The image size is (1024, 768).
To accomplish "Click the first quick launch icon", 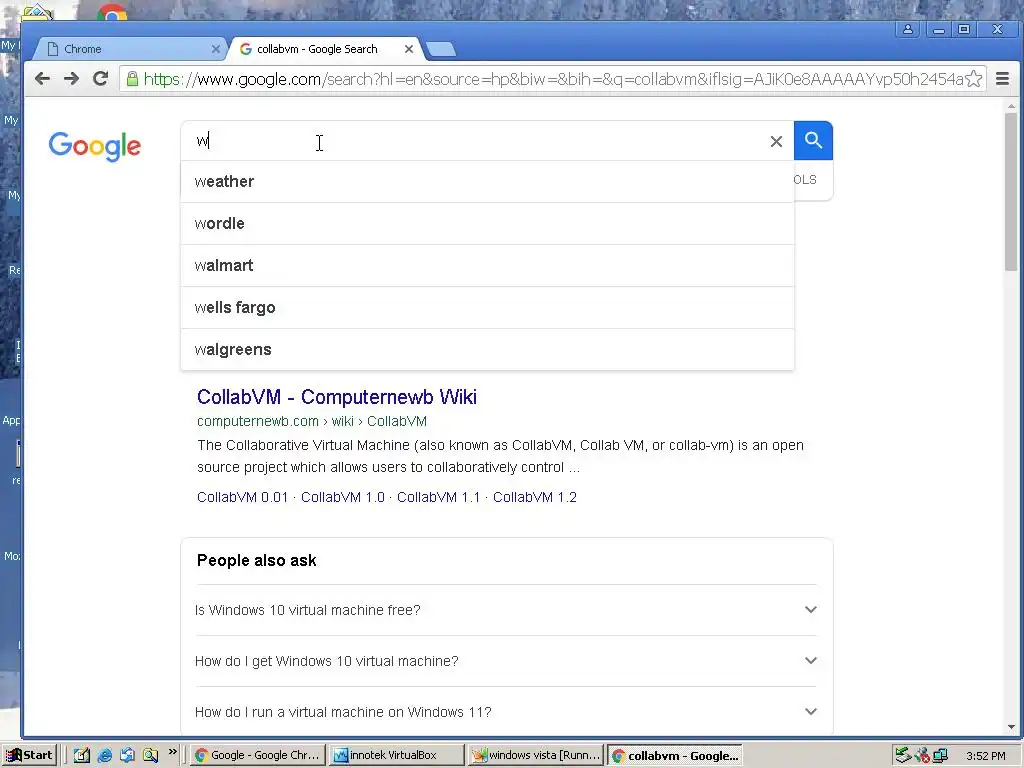I will [x=82, y=756].
